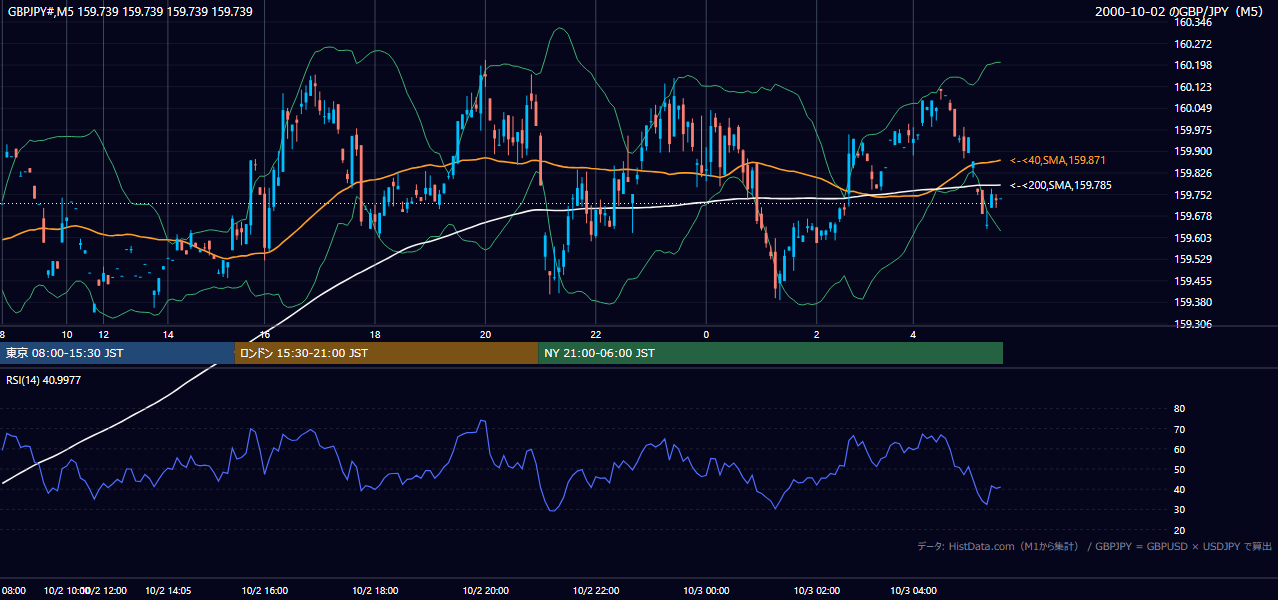The height and width of the screenshot is (600, 1278).
Task: Click price scale value 160.198
Action: point(1193,65)
